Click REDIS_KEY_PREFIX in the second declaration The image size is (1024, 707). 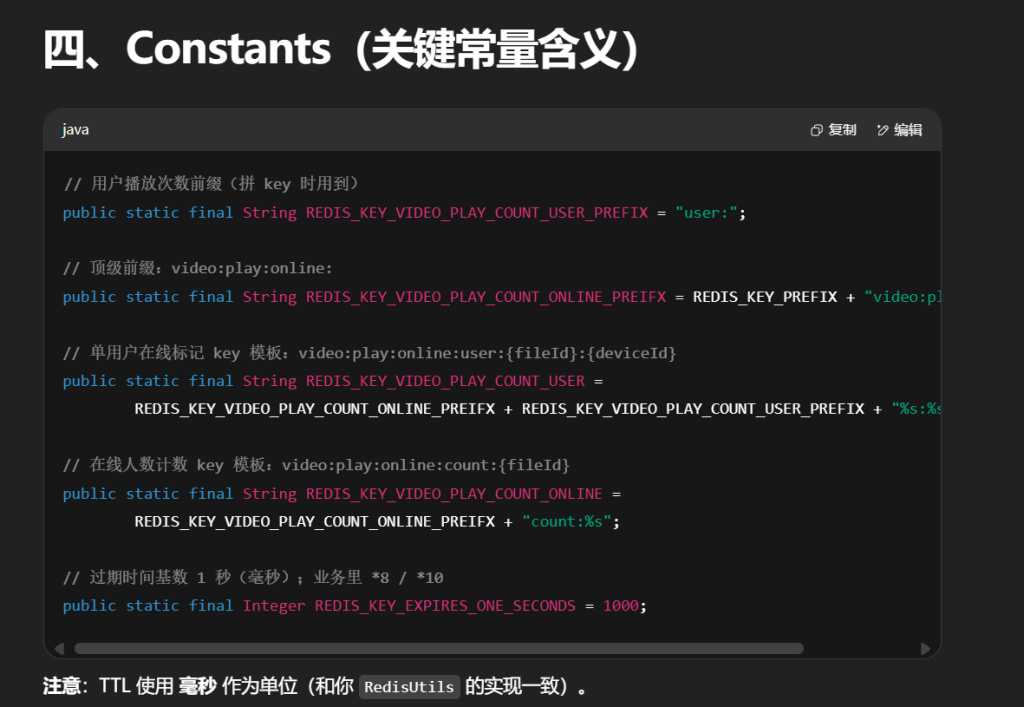click(765, 297)
